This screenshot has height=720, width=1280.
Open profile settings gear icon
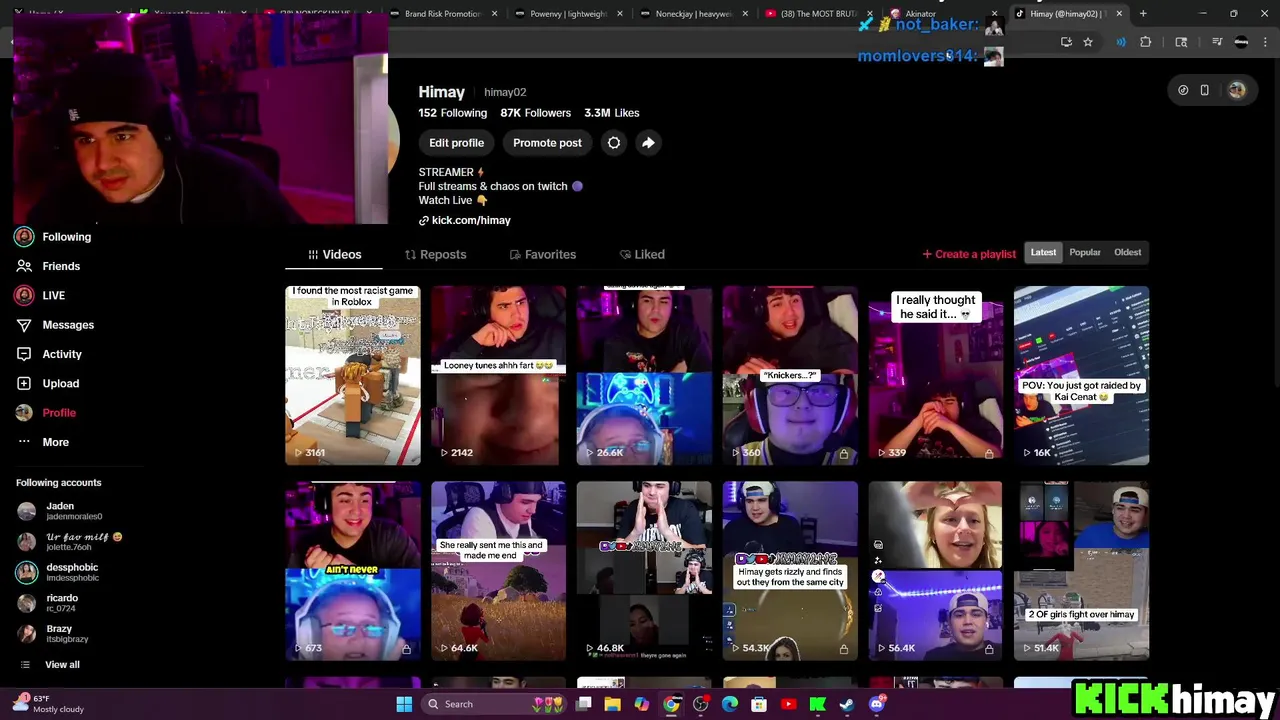tap(614, 143)
